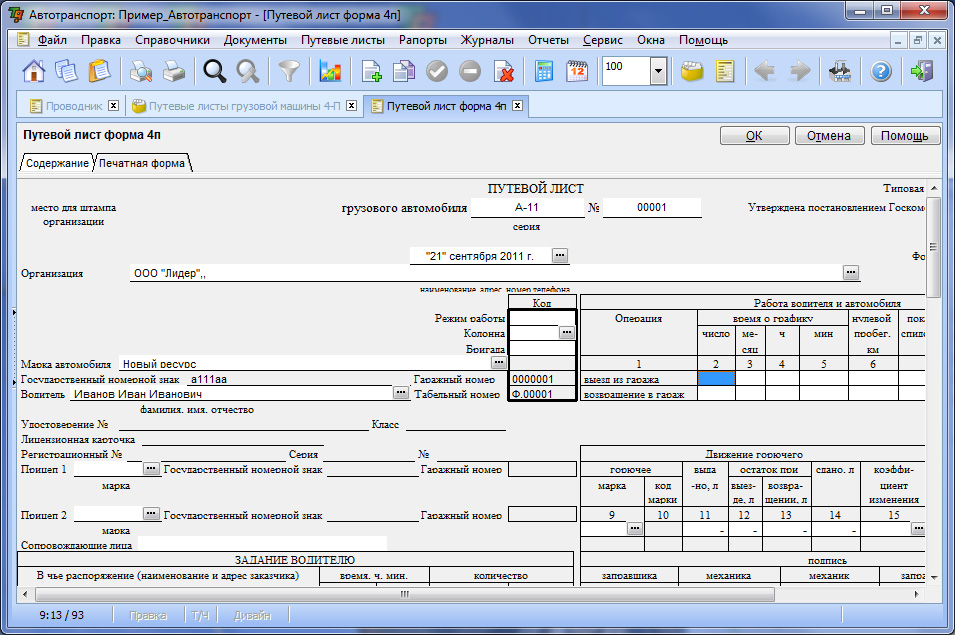Create new document with green plus icon
This screenshot has width=955, height=635.
371,71
